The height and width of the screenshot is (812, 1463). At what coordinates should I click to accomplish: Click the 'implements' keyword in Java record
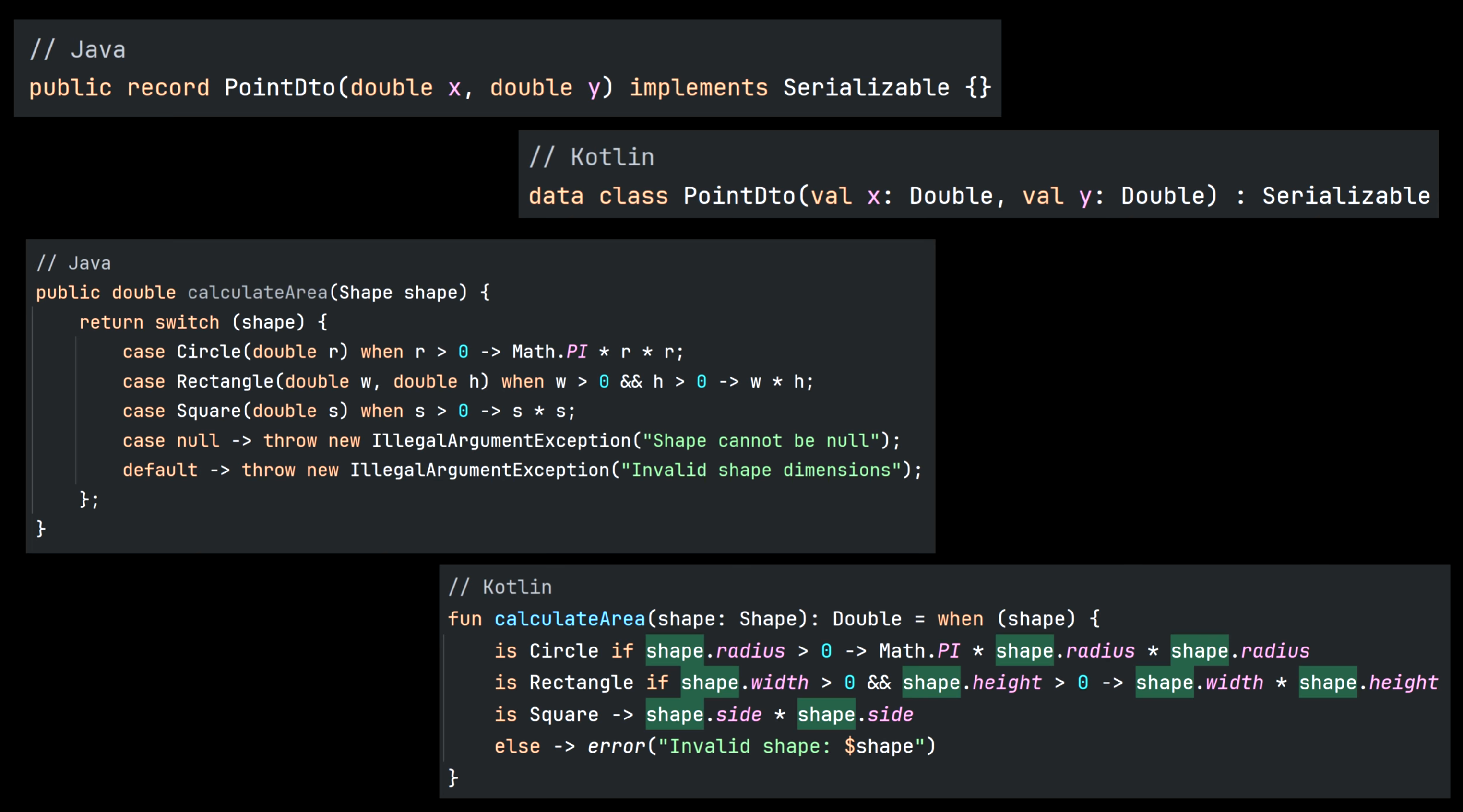[x=699, y=88]
